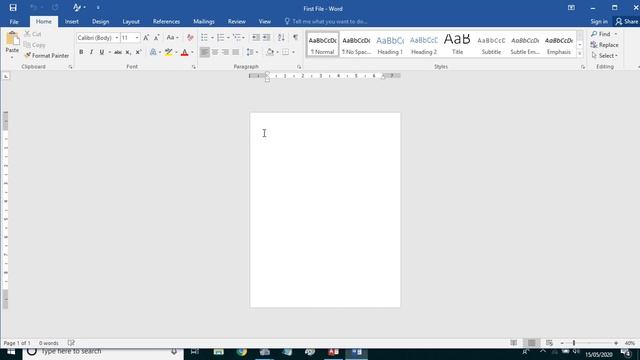Click the Find magnifier button
The height and width of the screenshot is (360, 640).
[601, 34]
